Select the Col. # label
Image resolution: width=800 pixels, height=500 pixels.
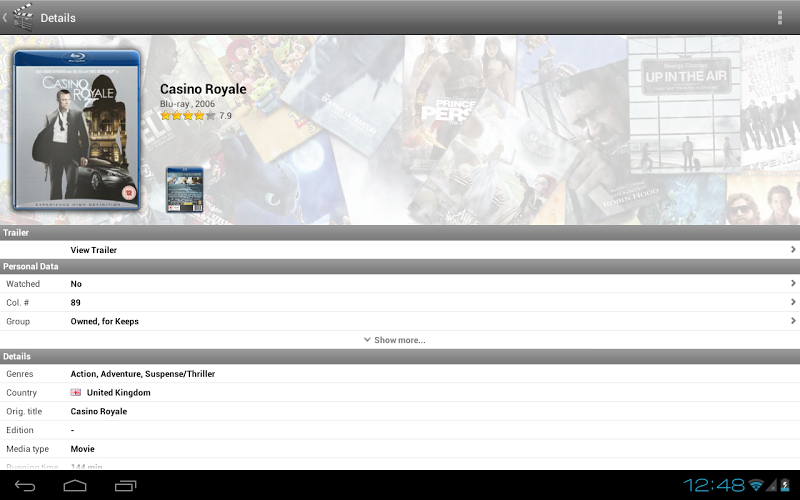pyautogui.click(x=17, y=303)
